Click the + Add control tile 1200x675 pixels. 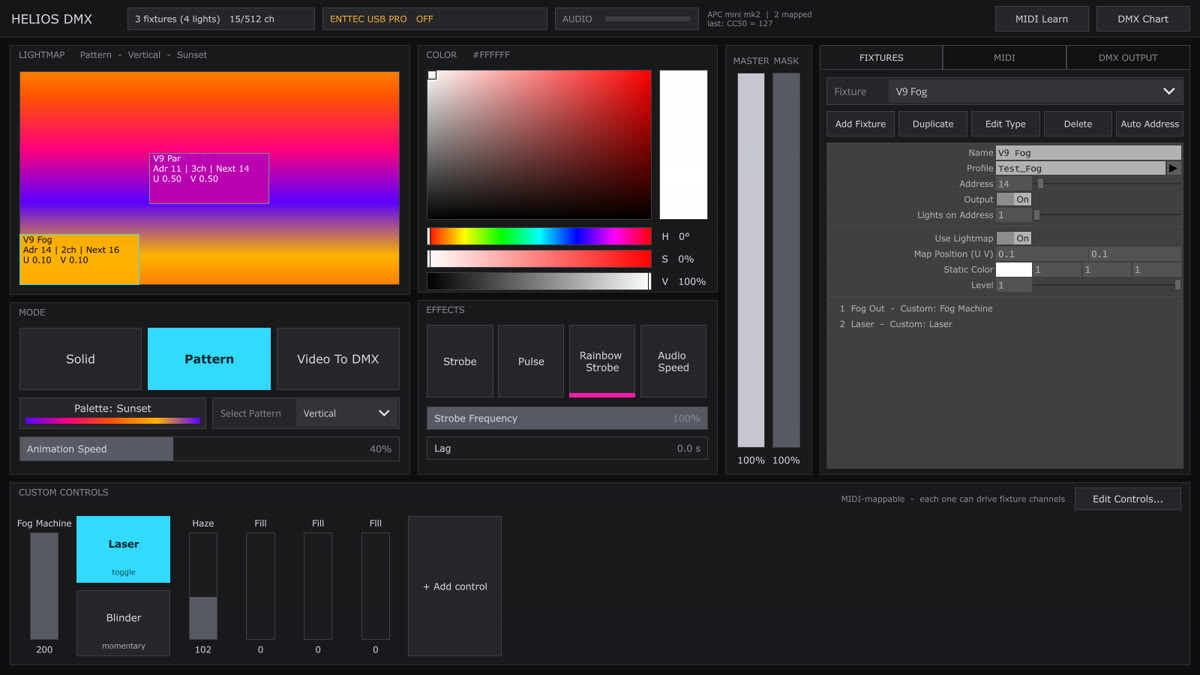455,586
